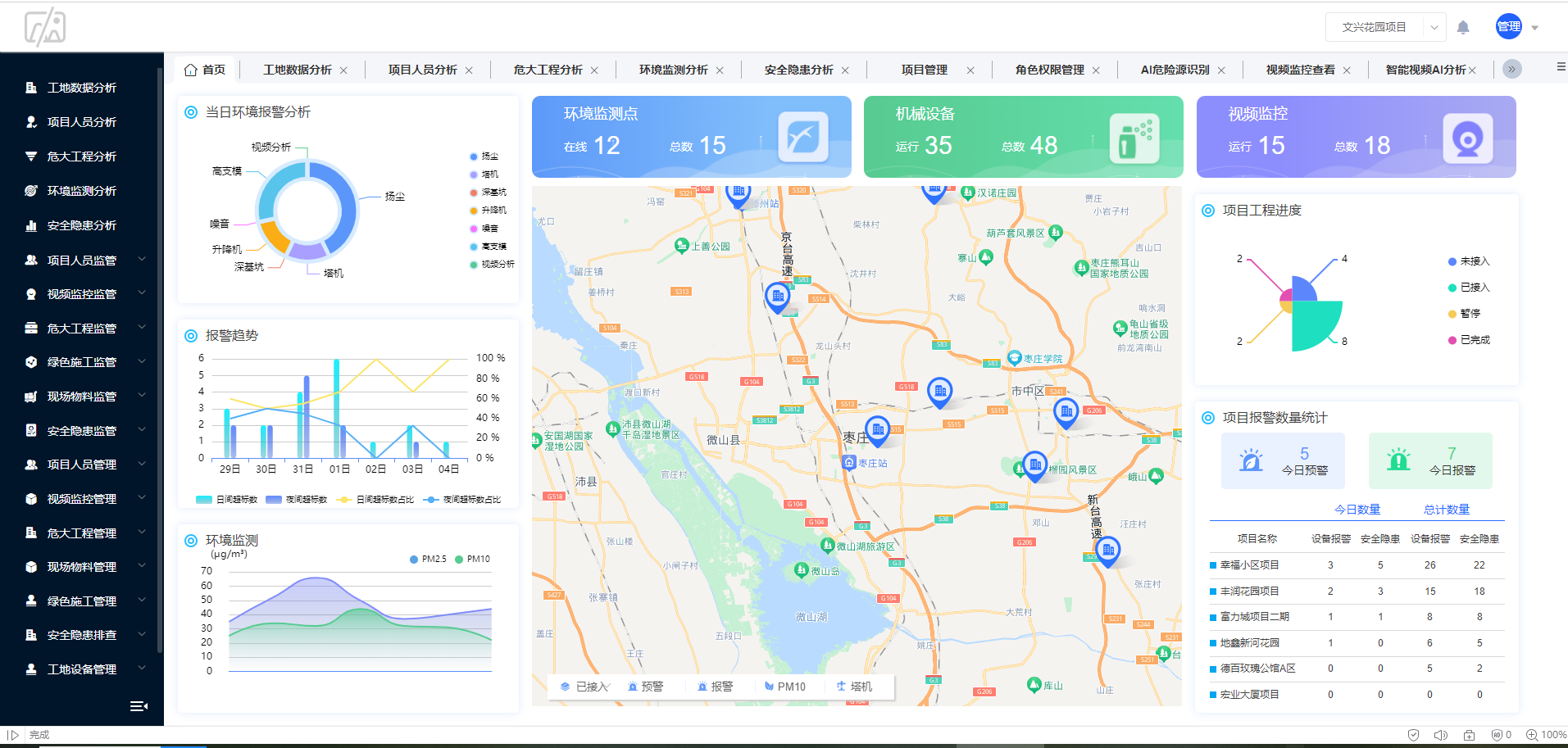
Task: Click the camera icon on 视频监控 card
Action: pos(1467,138)
